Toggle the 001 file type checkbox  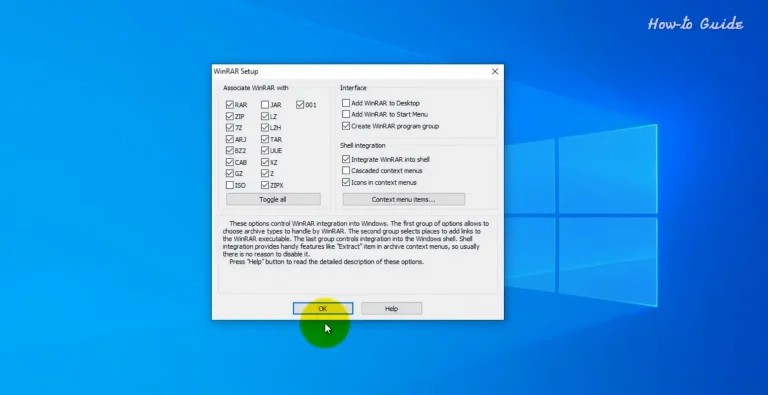(x=300, y=105)
